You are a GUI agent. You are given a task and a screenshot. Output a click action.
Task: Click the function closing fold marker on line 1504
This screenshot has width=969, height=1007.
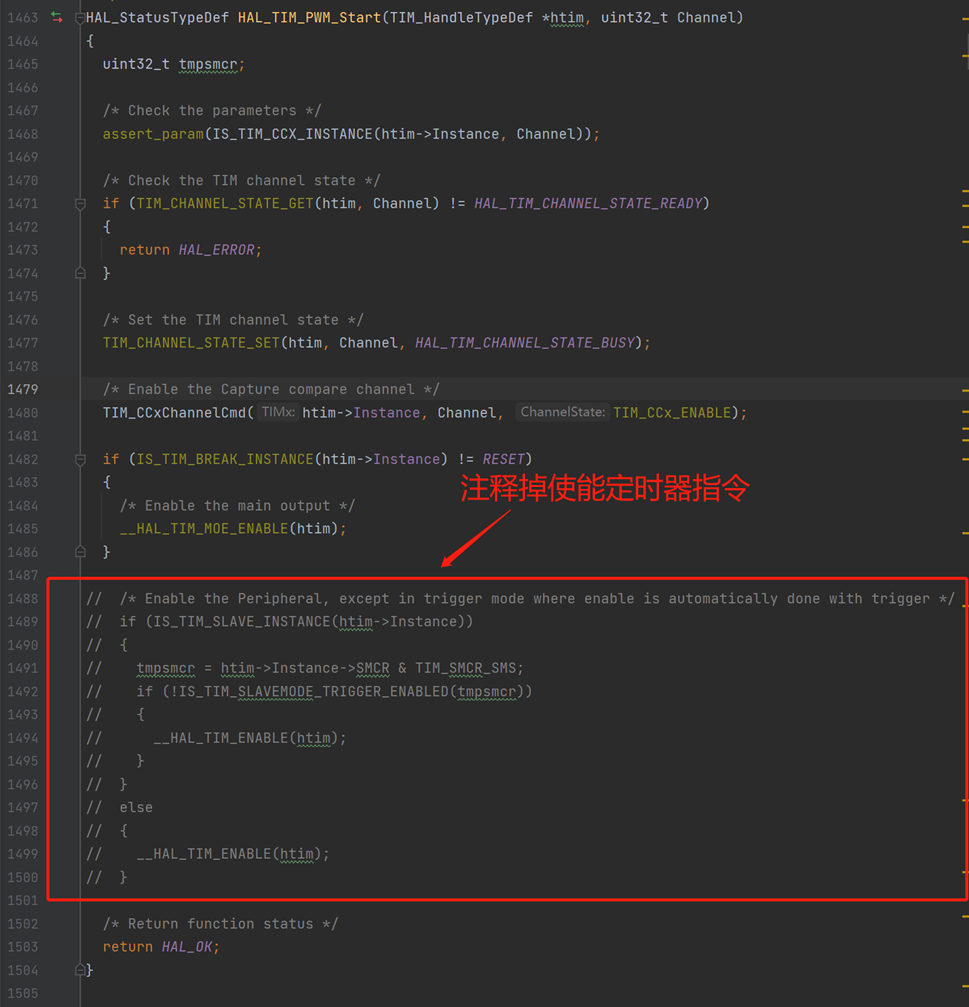click(x=80, y=970)
